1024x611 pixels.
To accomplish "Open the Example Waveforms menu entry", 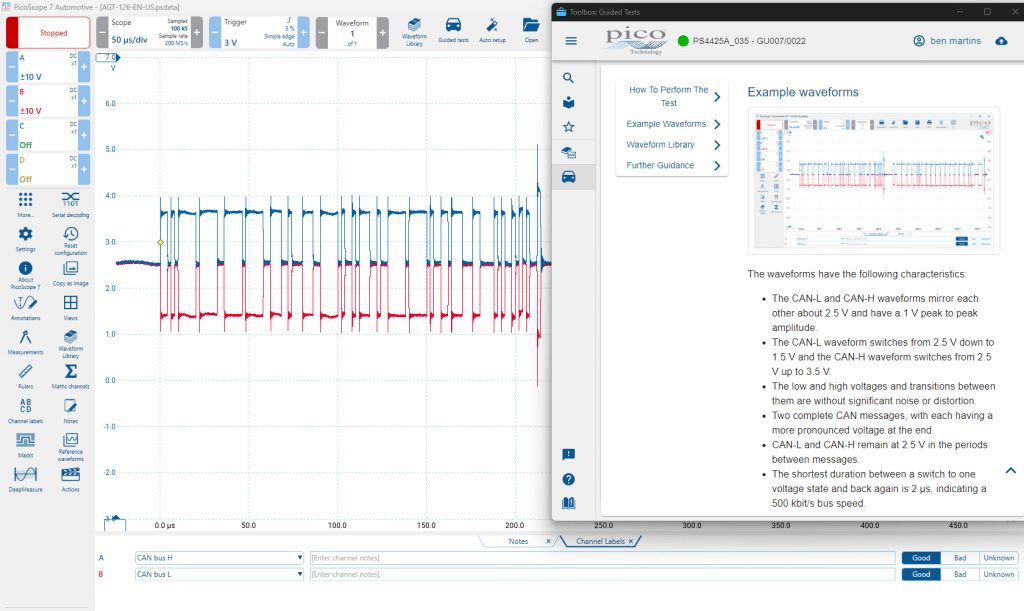I will [x=672, y=124].
